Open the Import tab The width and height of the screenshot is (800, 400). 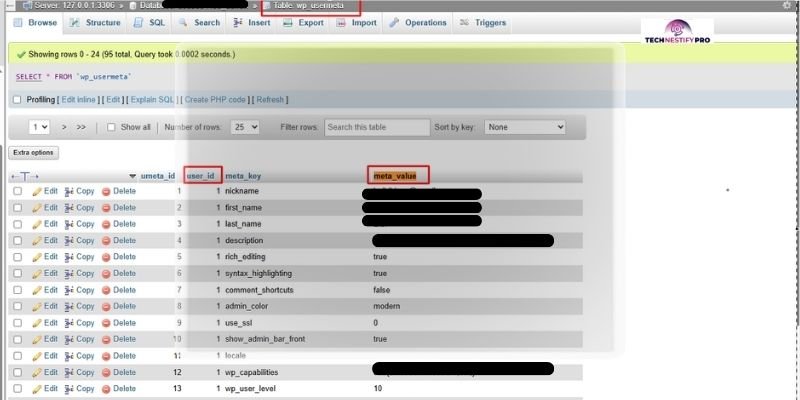[x=357, y=23]
